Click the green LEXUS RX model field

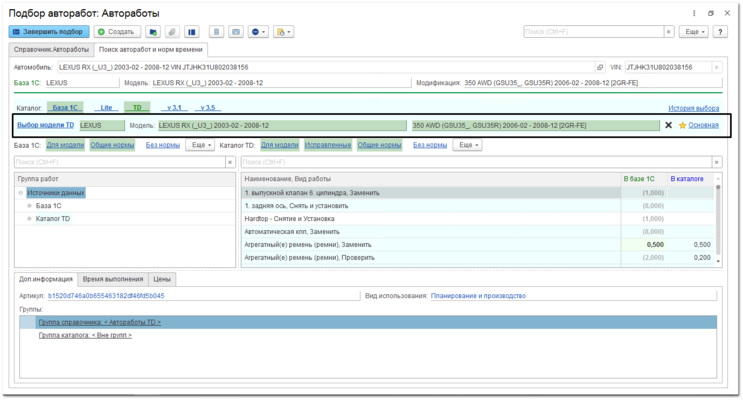[x=282, y=126]
